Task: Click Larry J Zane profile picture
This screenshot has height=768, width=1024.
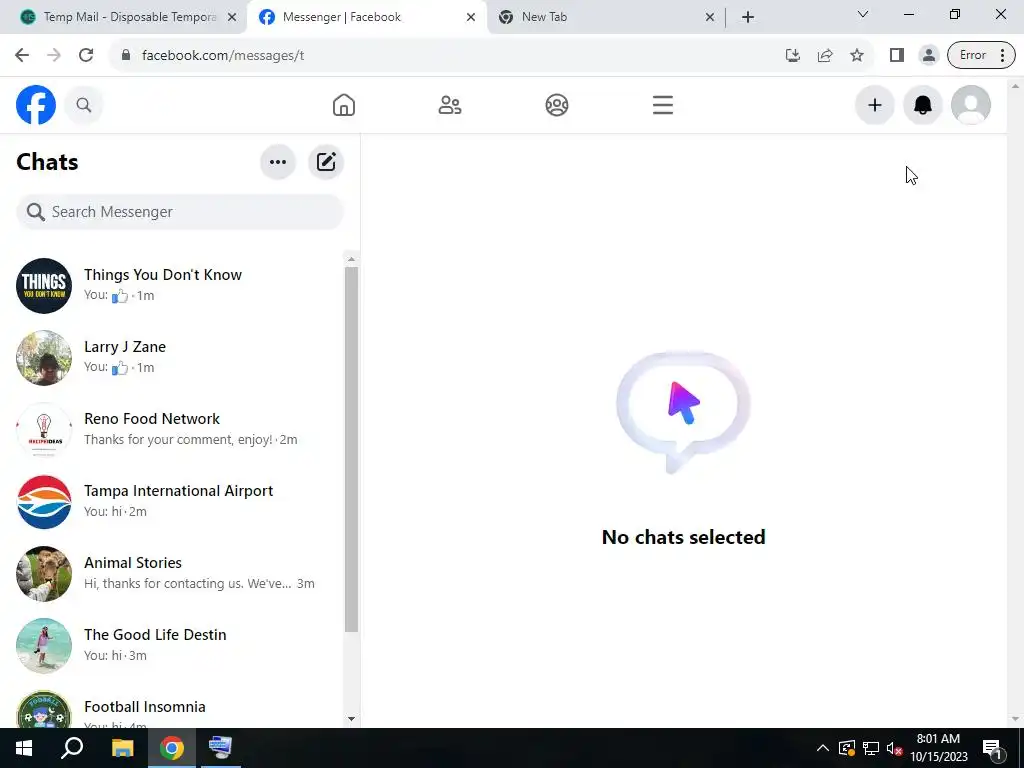Action: [44, 357]
